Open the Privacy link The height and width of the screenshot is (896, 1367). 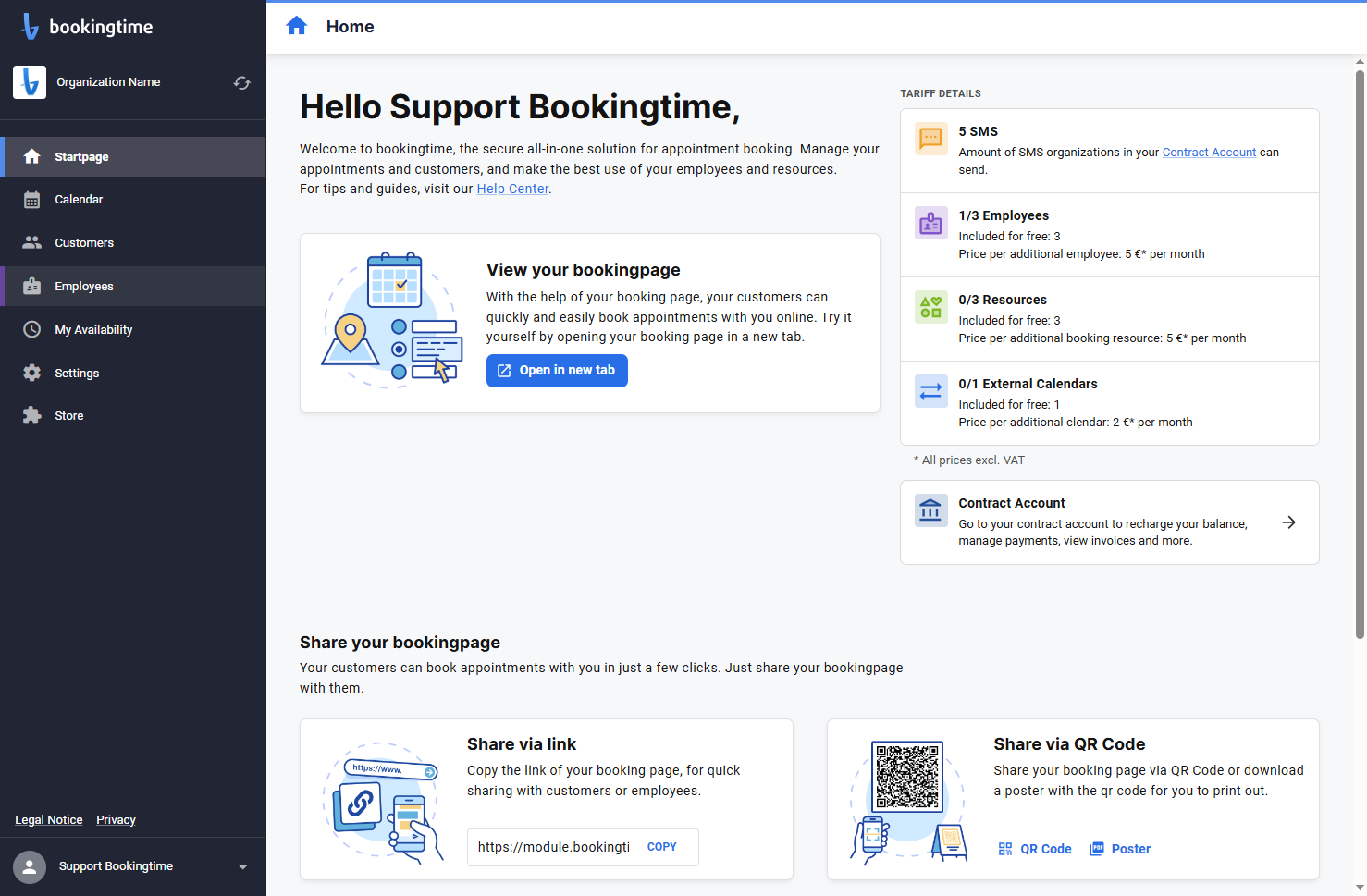pyautogui.click(x=116, y=820)
